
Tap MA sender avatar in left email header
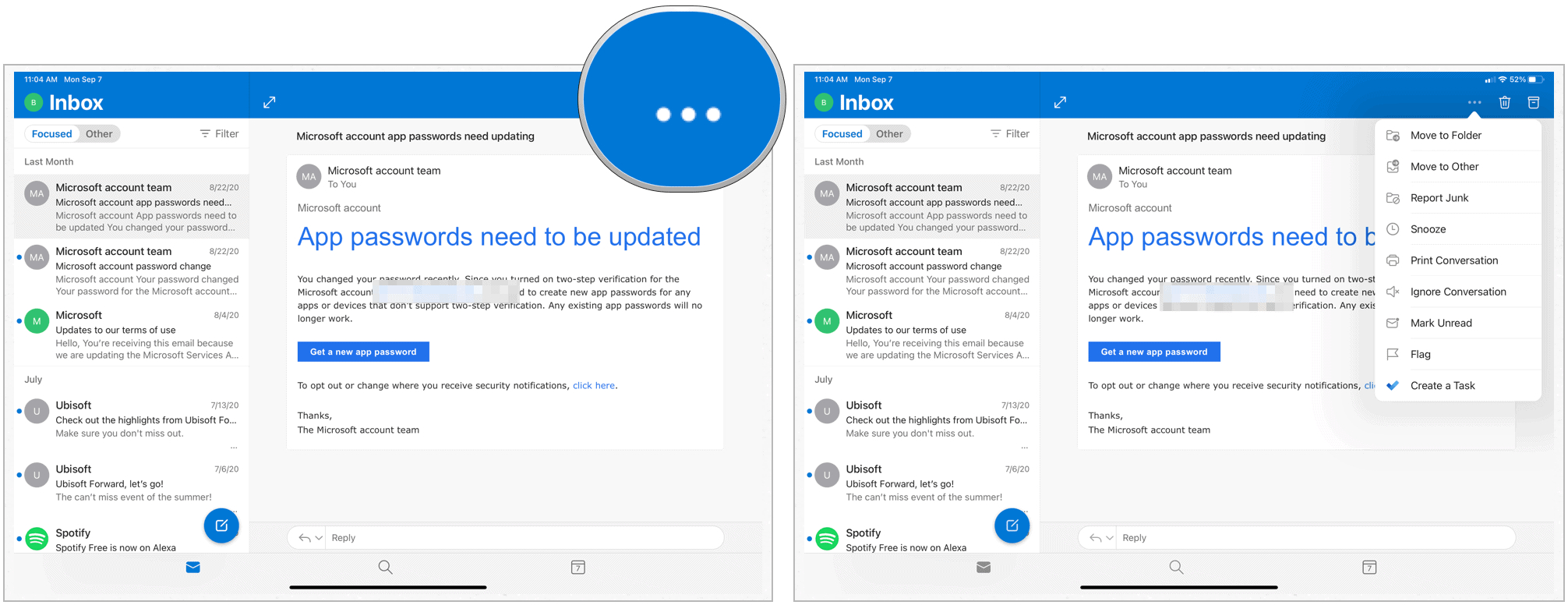click(309, 177)
